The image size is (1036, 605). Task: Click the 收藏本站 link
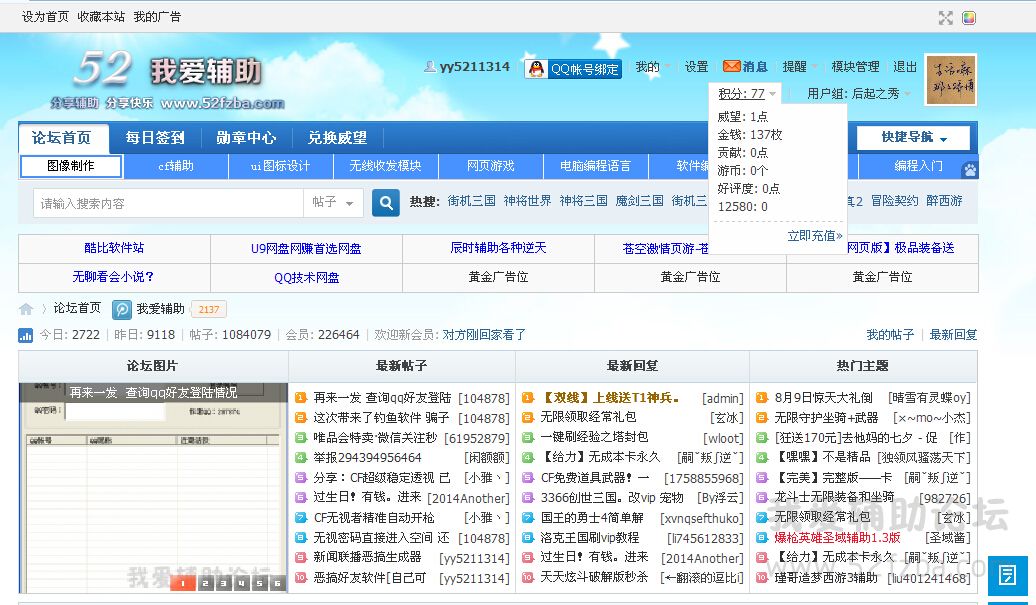pos(101,17)
